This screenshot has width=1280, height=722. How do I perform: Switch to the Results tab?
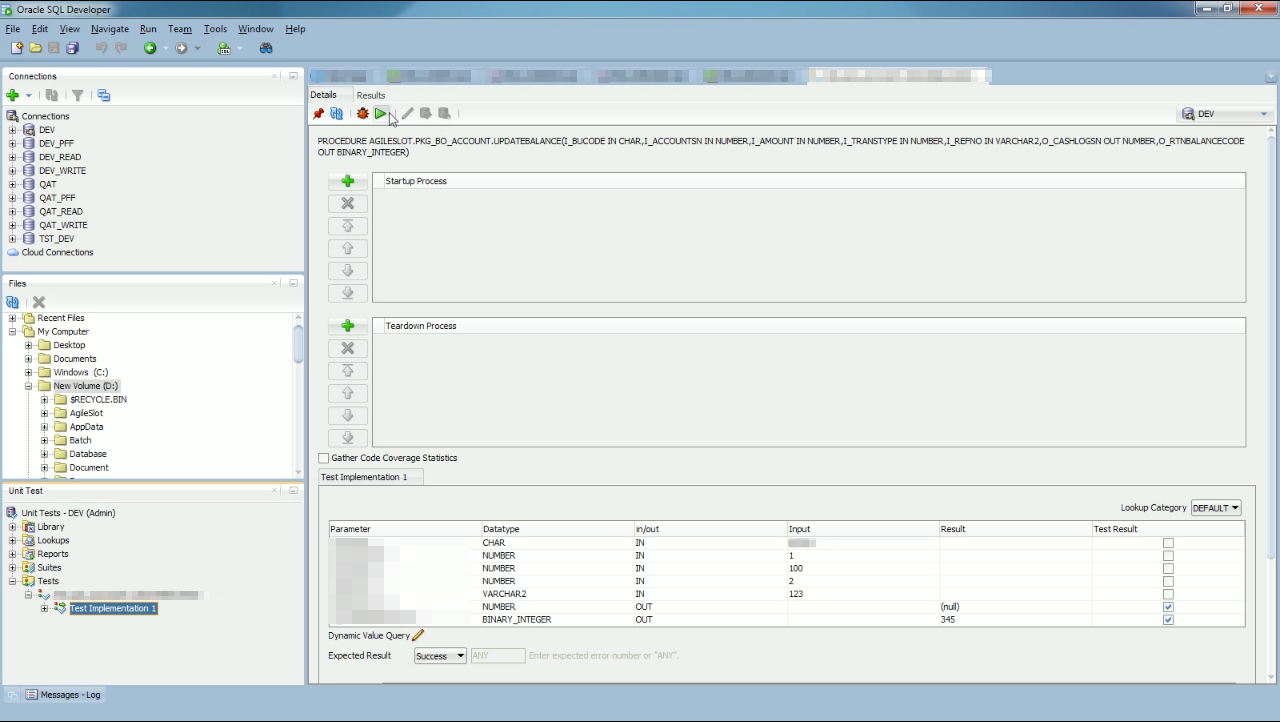pos(371,95)
